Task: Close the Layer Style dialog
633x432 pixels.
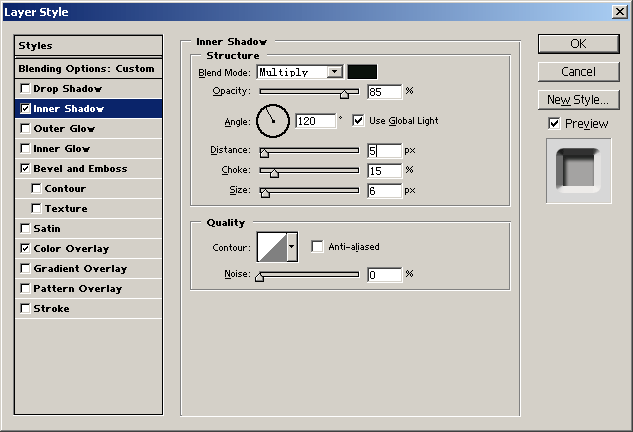Action: [619, 11]
